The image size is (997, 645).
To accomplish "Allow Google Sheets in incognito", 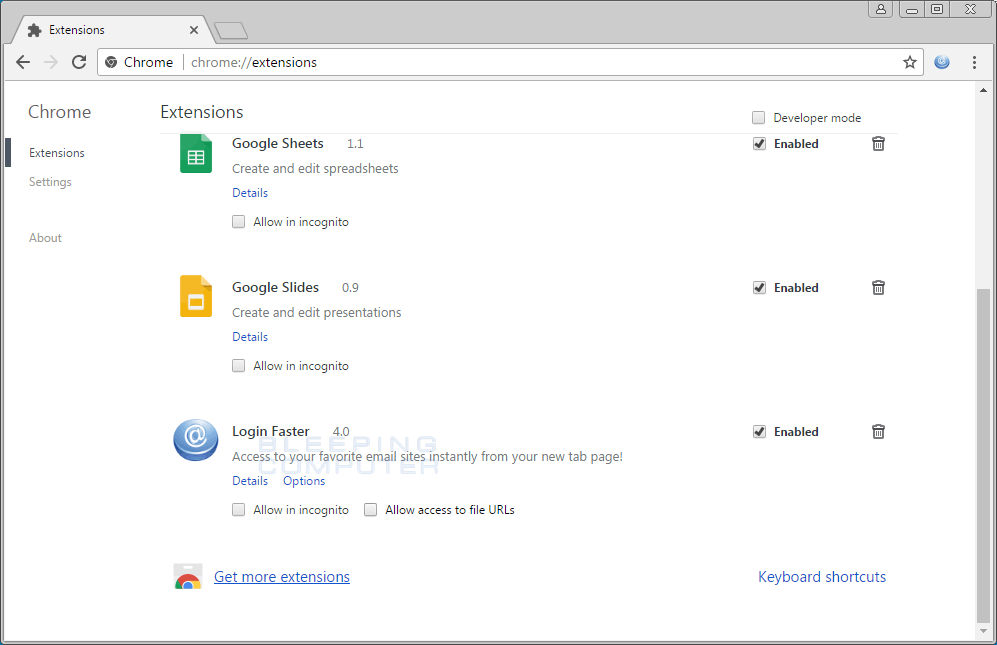I will 238,221.
